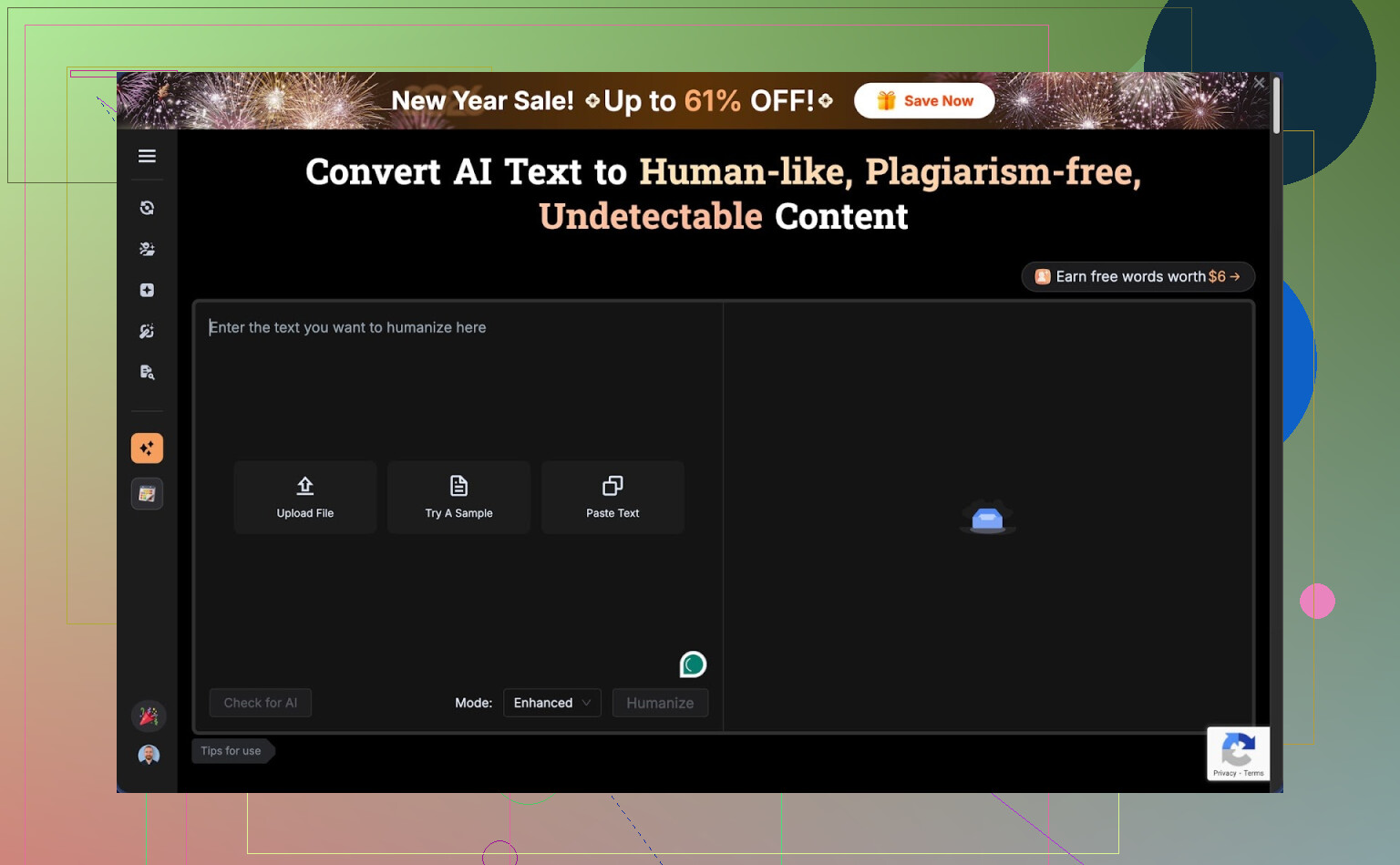
Task: Click the Upload File button
Action: [305, 497]
